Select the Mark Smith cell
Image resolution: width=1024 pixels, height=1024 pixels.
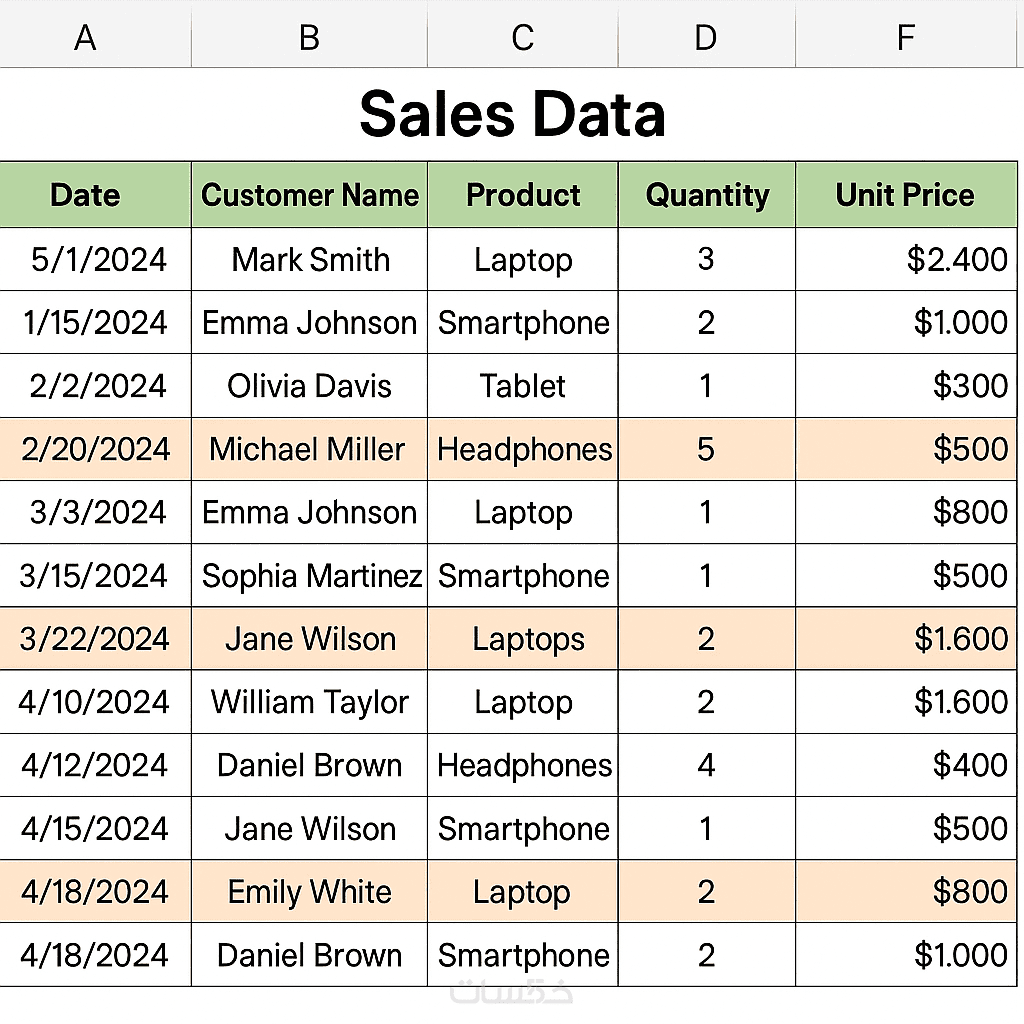click(x=310, y=260)
